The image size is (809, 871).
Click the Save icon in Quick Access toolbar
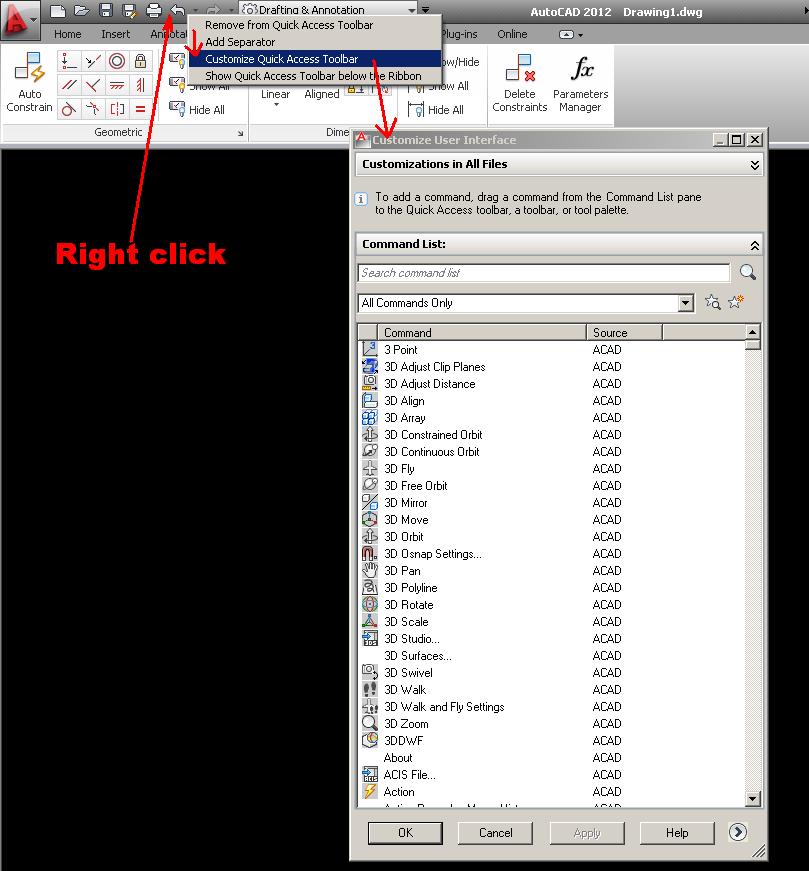tap(106, 11)
